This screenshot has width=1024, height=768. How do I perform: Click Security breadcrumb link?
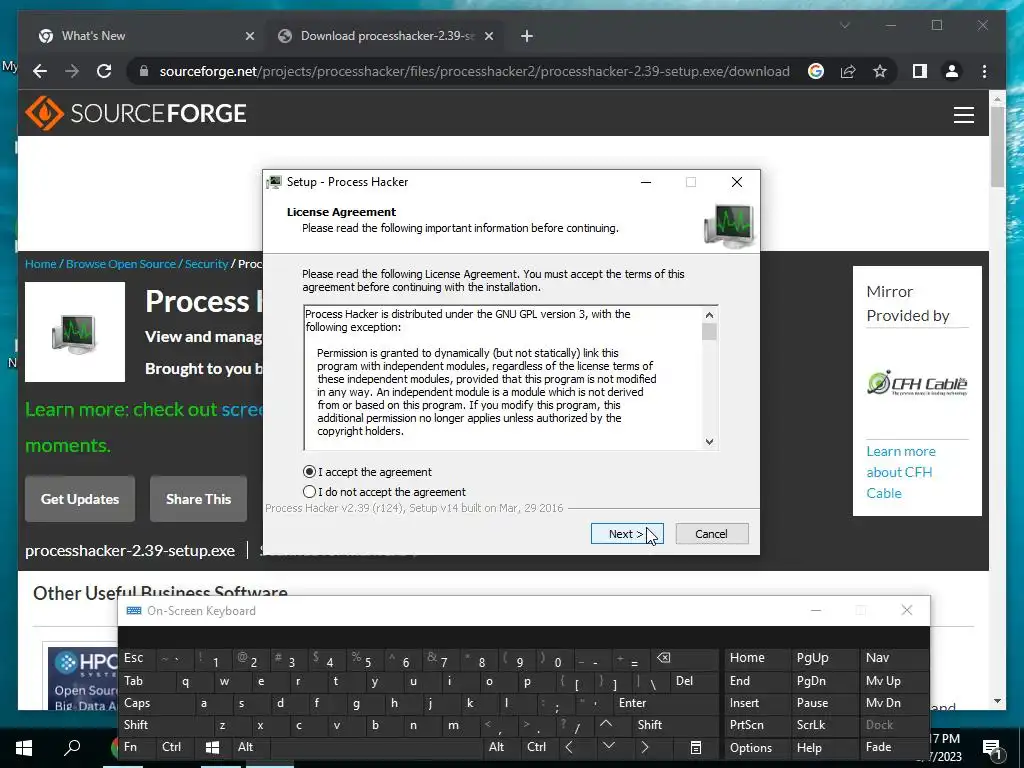pyautogui.click(x=206, y=264)
